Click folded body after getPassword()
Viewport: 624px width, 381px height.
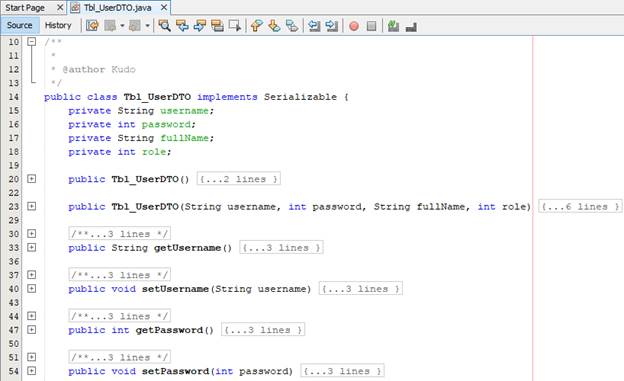(x=263, y=330)
